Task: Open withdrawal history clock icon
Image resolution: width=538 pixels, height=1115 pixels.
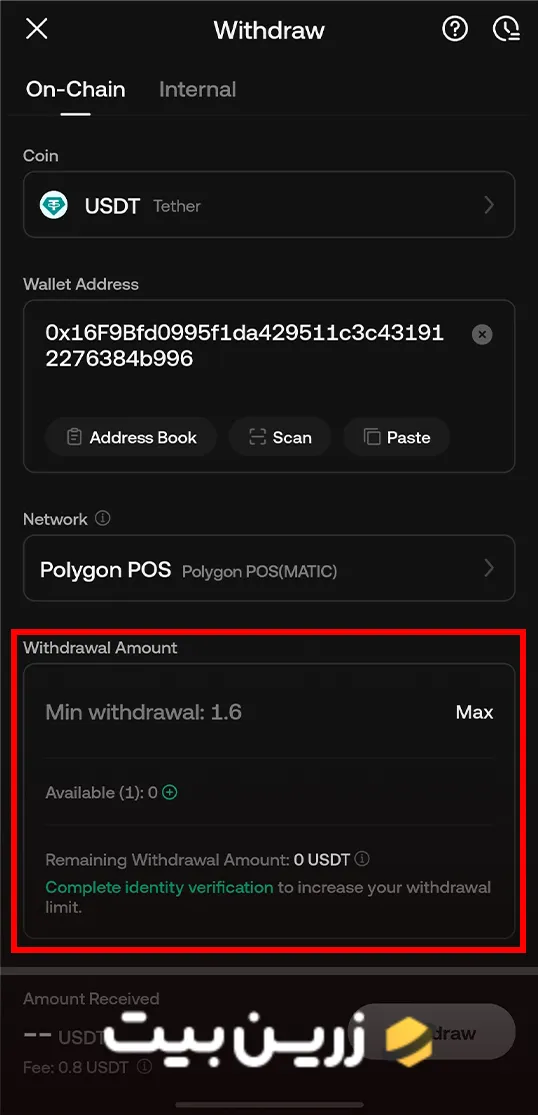Action: [x=505, y=29]
